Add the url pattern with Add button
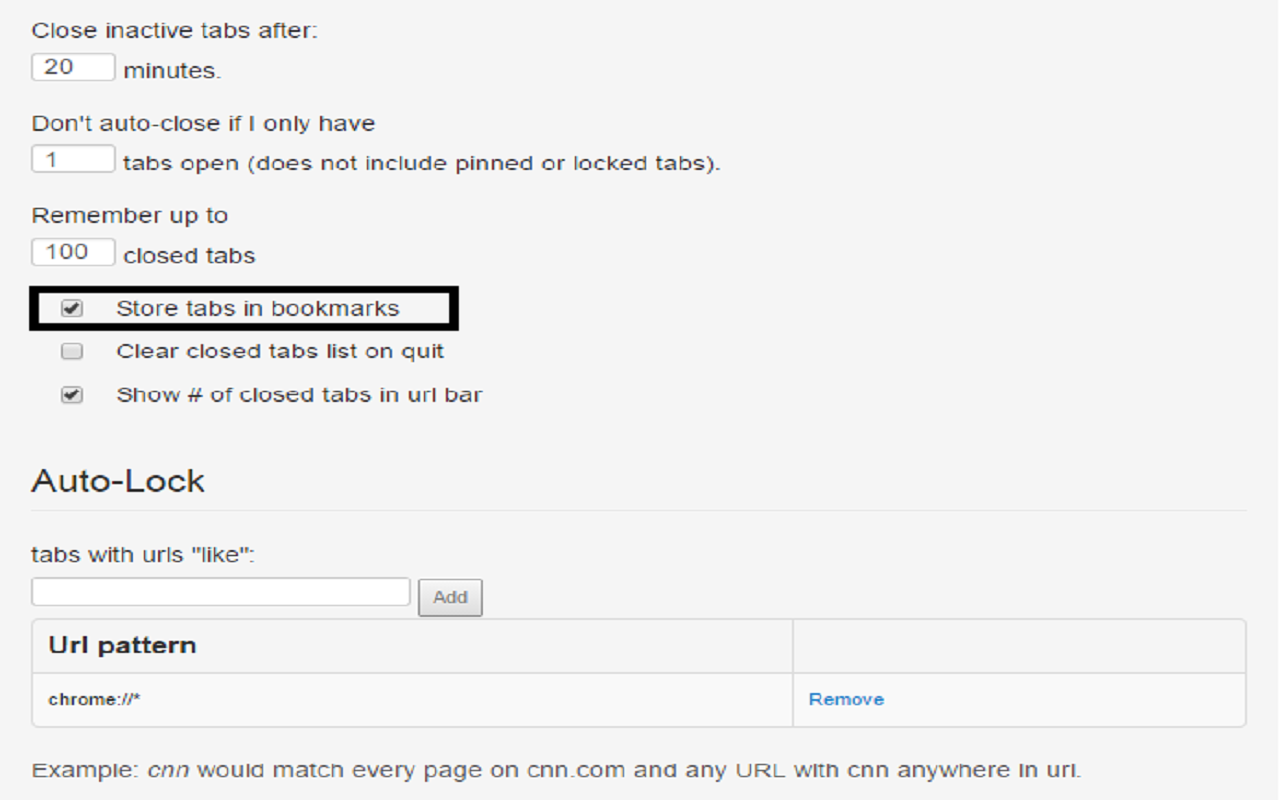This screenshot has height=800, width=1280. (x=450, y=597)
